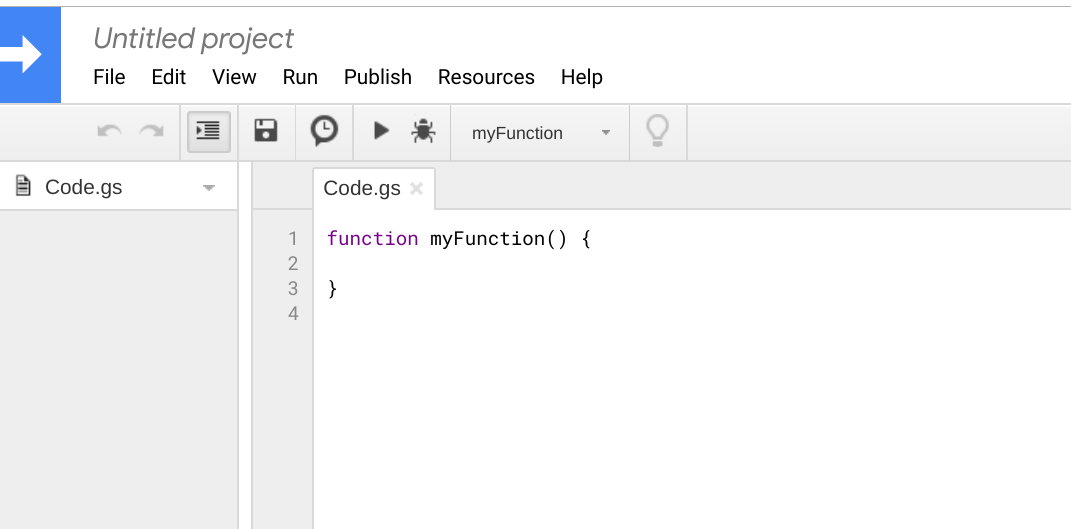Viewport: 1071px width, 529px height.
Task: Save the project with floppy disk icon
Action: click(x=266, y=131)
